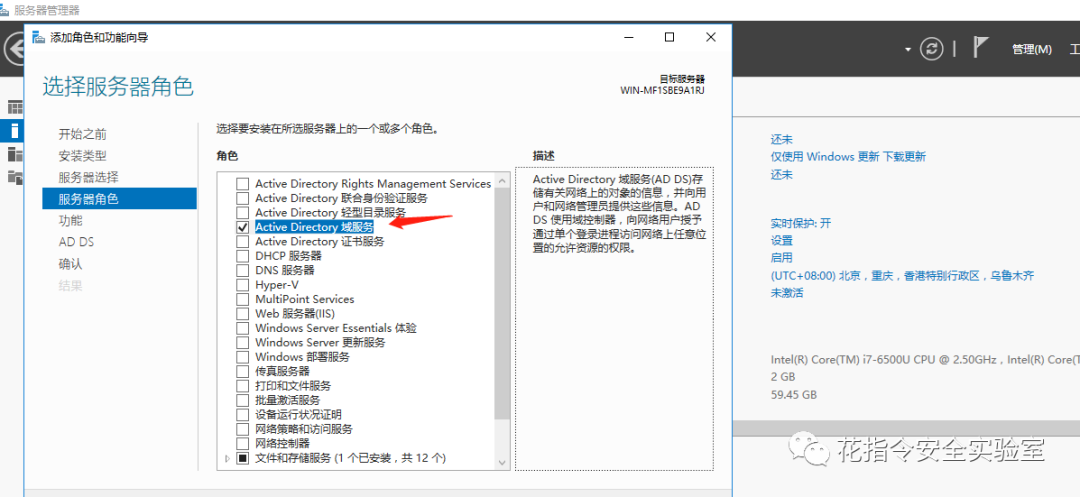The height and width of the screenshot is (497, 1080).
Task: Minimize the add roles wizard window
Action: click(628, 37)
